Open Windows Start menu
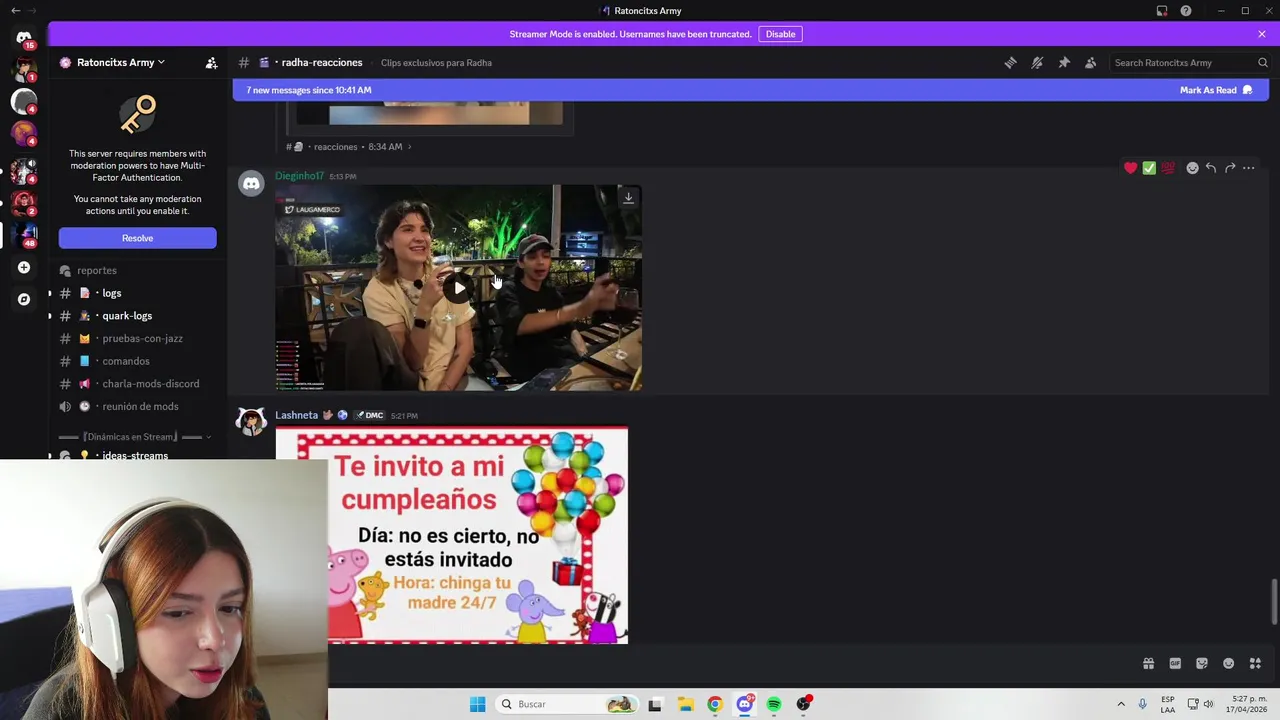 tap(477, 704)
